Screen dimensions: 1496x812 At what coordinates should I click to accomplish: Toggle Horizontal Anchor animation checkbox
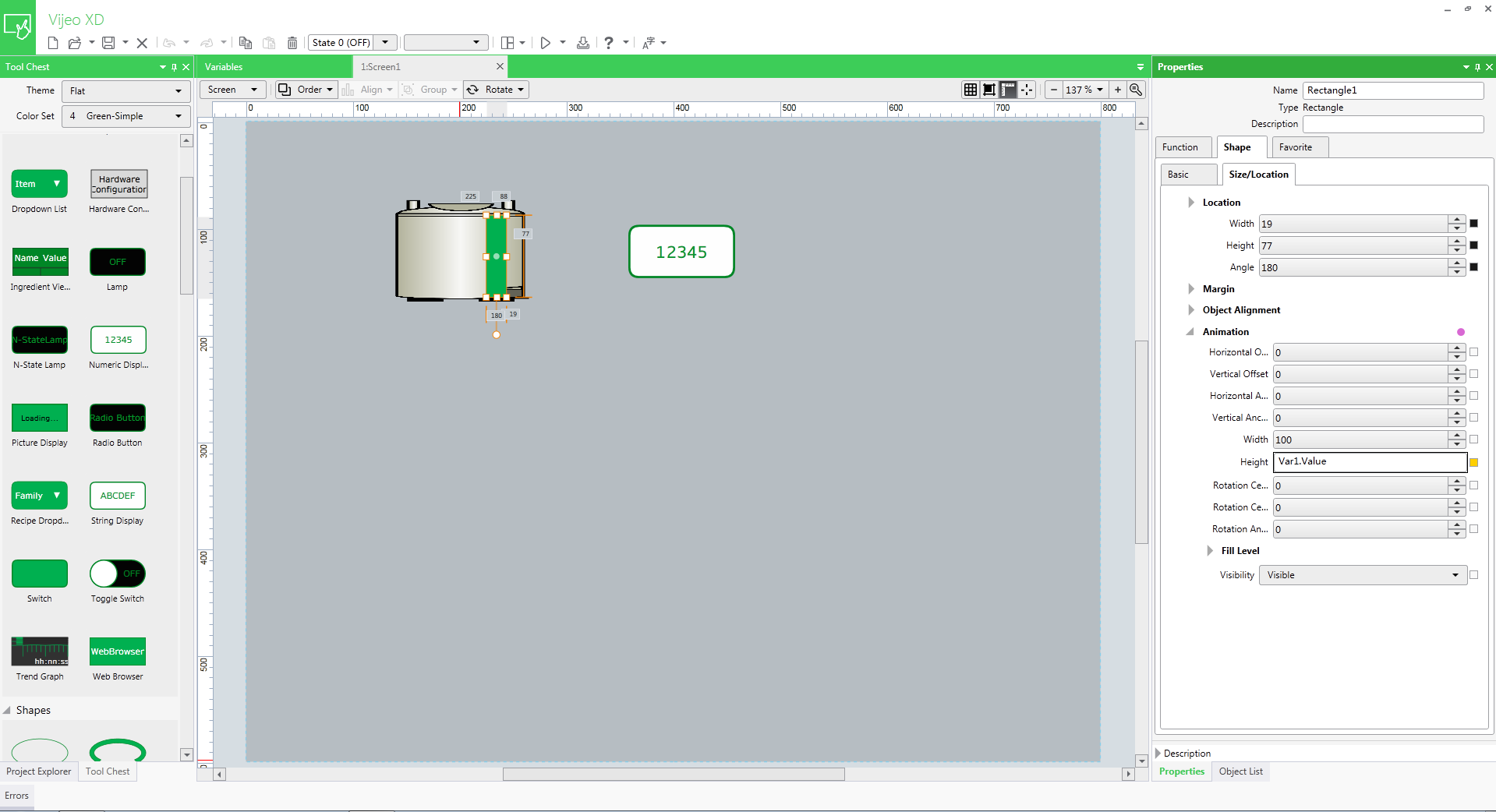click(1473, 396)
